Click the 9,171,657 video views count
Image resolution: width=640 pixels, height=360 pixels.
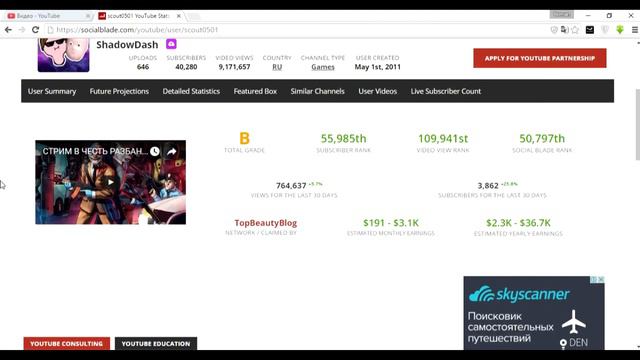(x=234, y=67)
